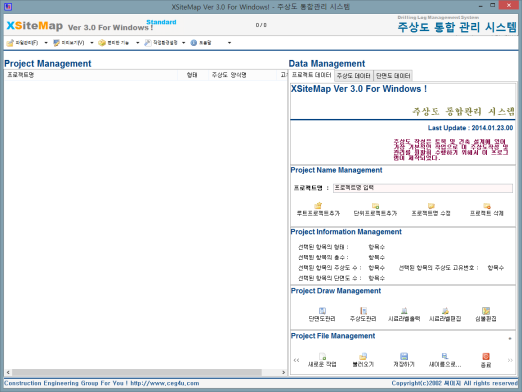522x392 pixels.
Task: Click right arrow of horizontal scrollbar
Action: [x=283, y=372]
